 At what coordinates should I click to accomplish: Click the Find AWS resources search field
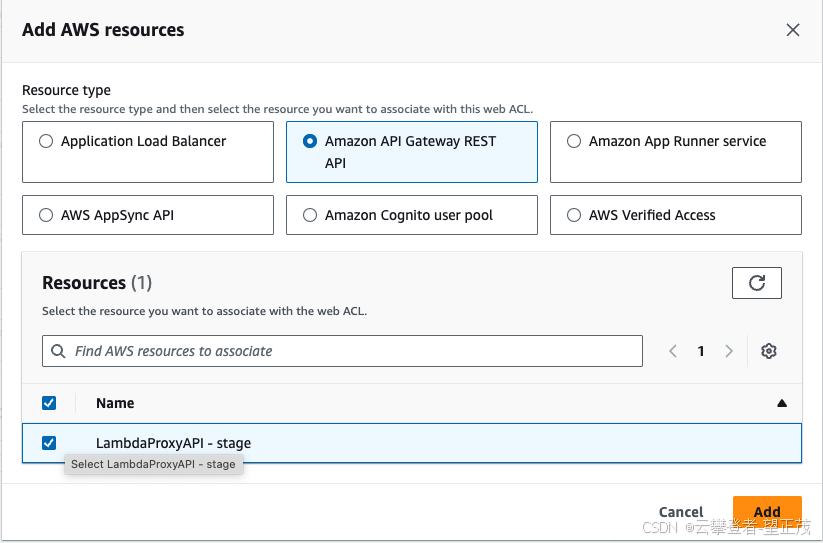pos(350,351)
